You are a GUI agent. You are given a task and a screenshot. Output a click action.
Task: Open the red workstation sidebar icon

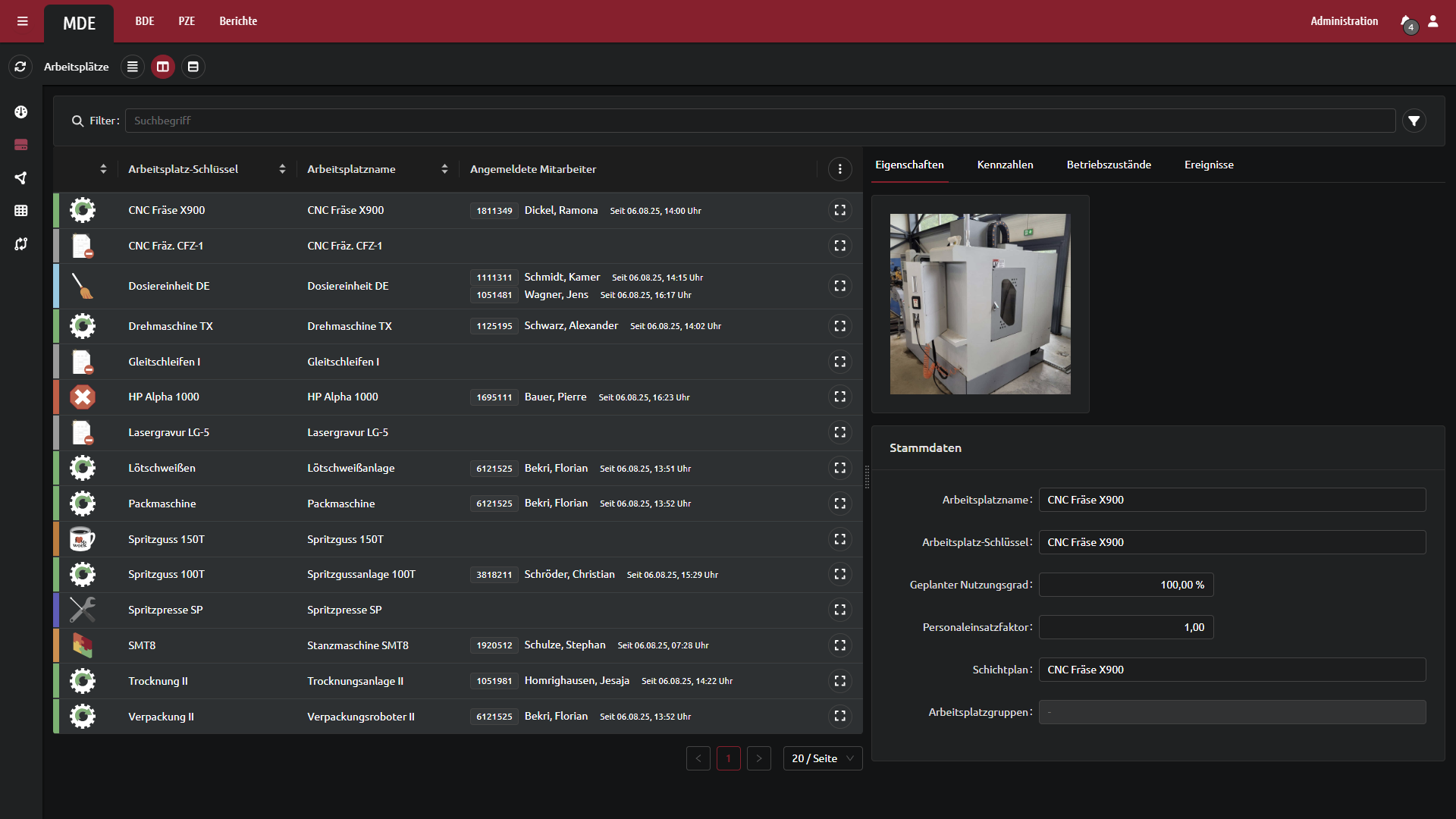pos(21,145)
